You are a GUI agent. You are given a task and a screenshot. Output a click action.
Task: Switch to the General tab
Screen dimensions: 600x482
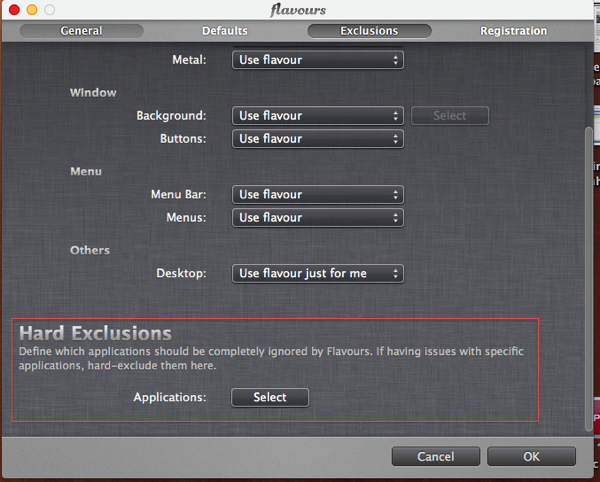pos(82,31)
